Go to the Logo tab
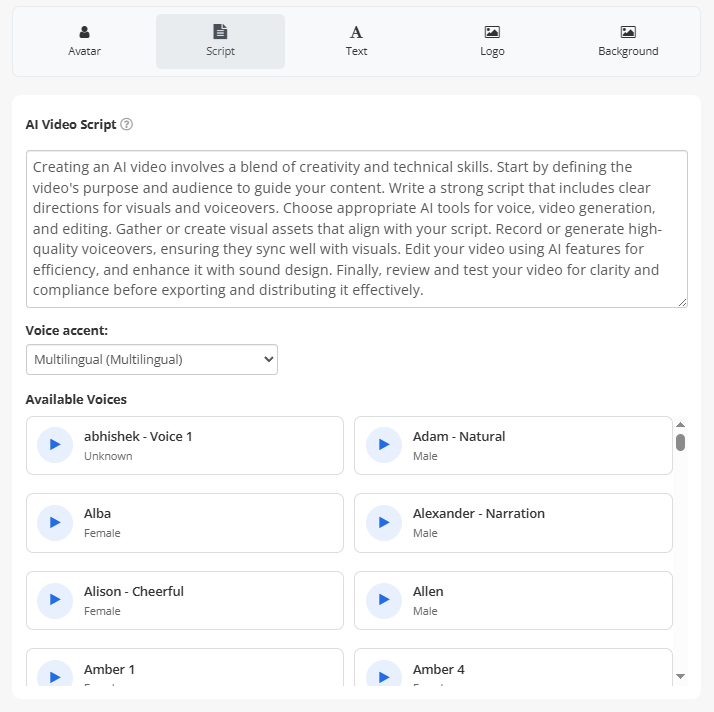Image resolution: width=714 pixels, height=712 pixels. click(492, 42)
